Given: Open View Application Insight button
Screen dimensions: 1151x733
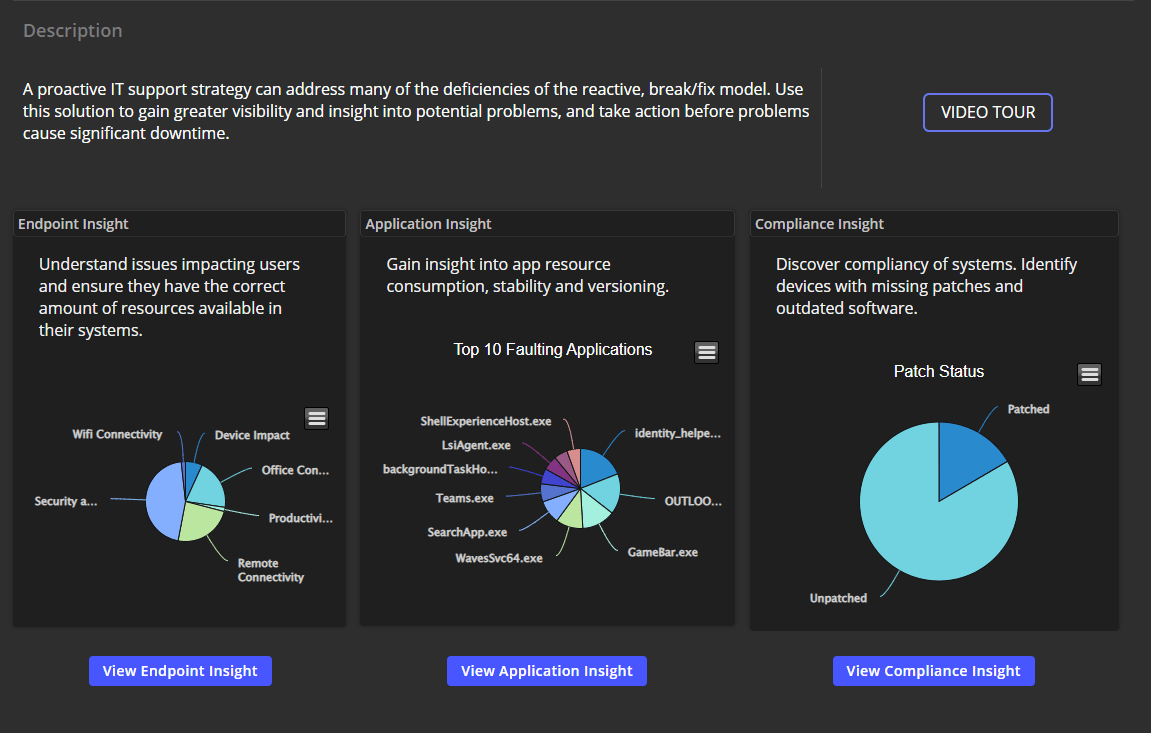Looking at the screenshot, I should (x=547, y=671).
